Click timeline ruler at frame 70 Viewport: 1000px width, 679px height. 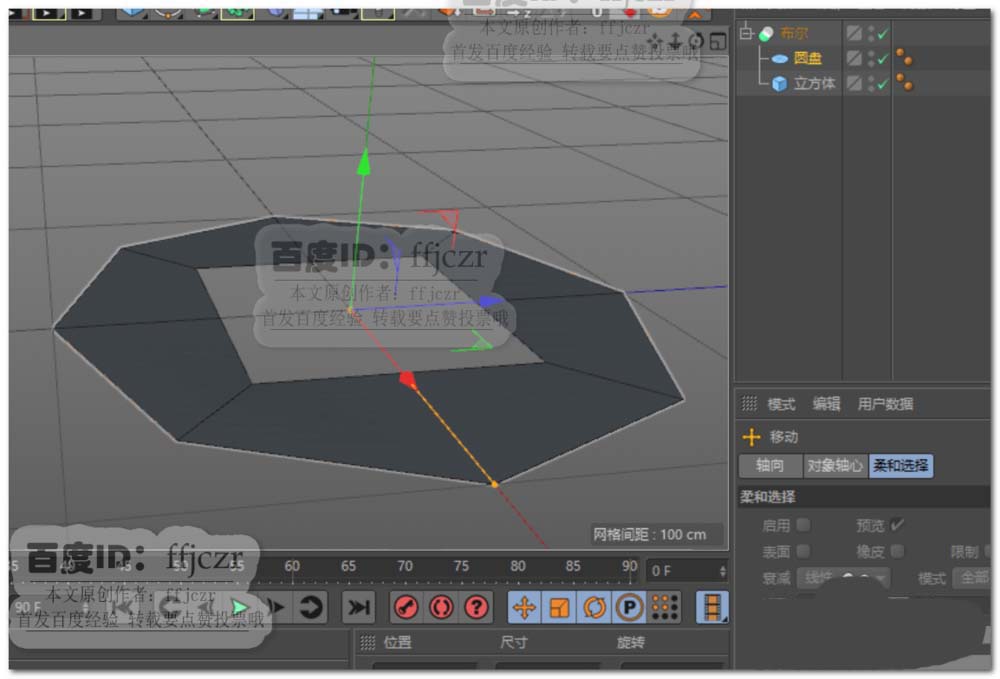tap(405, 566)
